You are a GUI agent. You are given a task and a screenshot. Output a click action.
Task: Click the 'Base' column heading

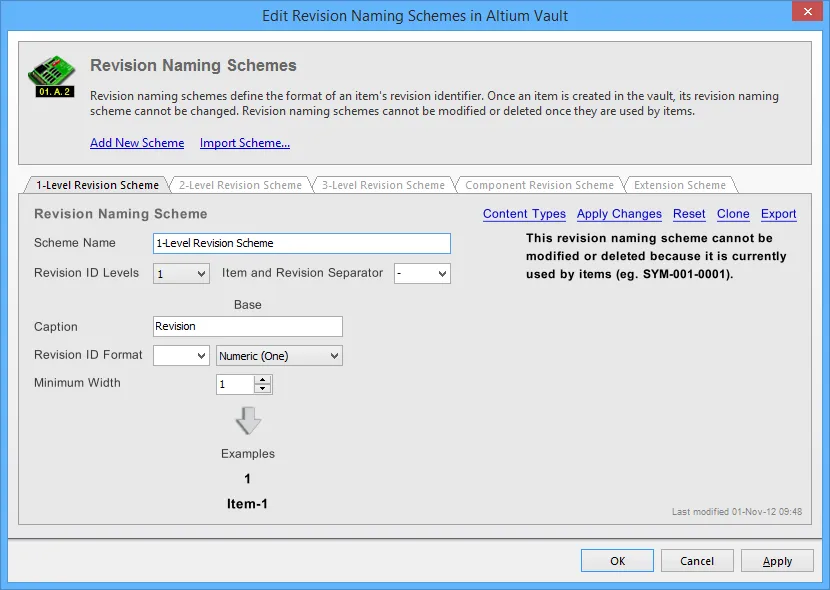pos(248,305)
